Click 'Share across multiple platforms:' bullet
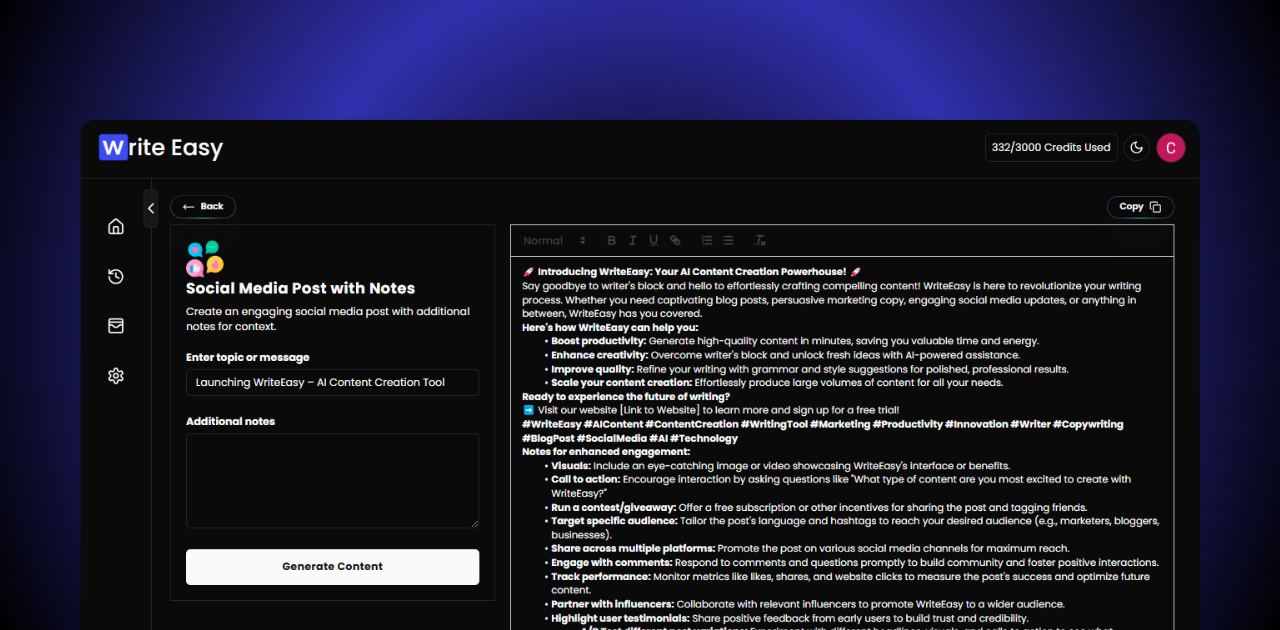The image size is (1280, 630). point(810,549)
